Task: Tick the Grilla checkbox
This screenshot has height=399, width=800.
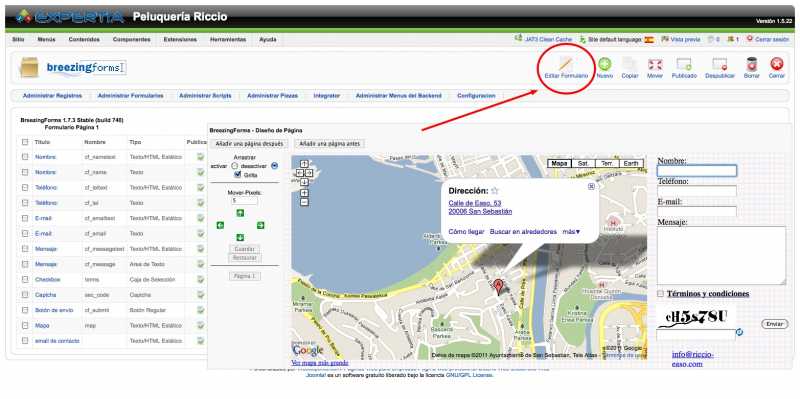Action: [x=237, y=174]
